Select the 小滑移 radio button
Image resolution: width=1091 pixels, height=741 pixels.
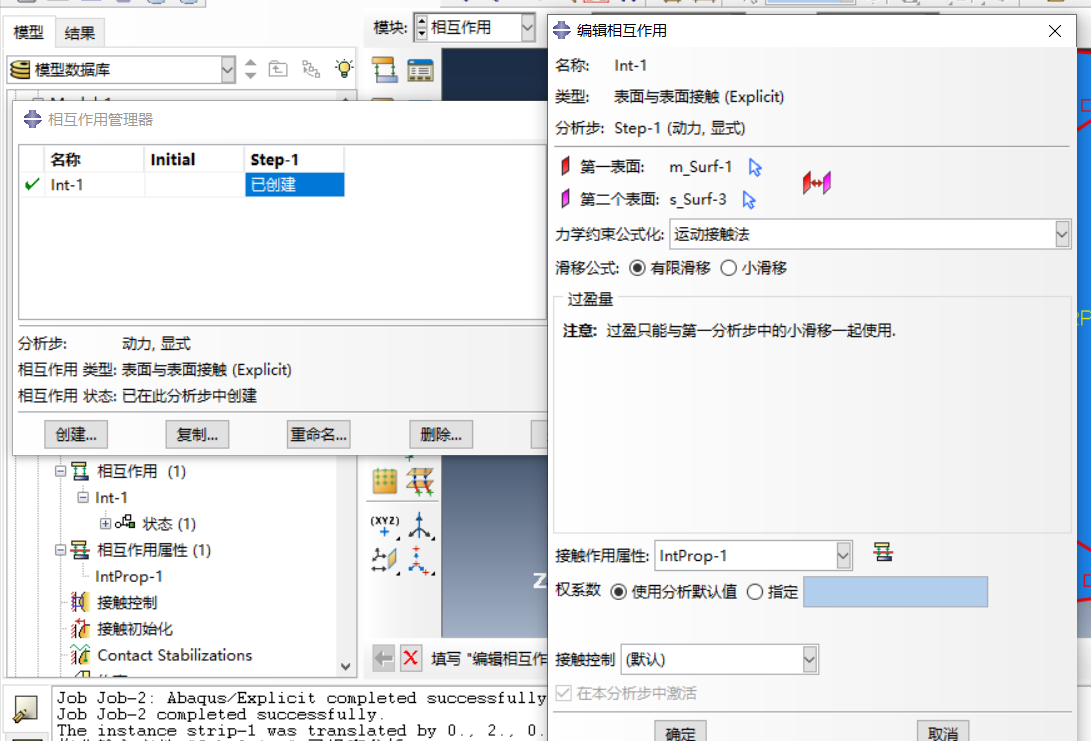coord(728,268)
